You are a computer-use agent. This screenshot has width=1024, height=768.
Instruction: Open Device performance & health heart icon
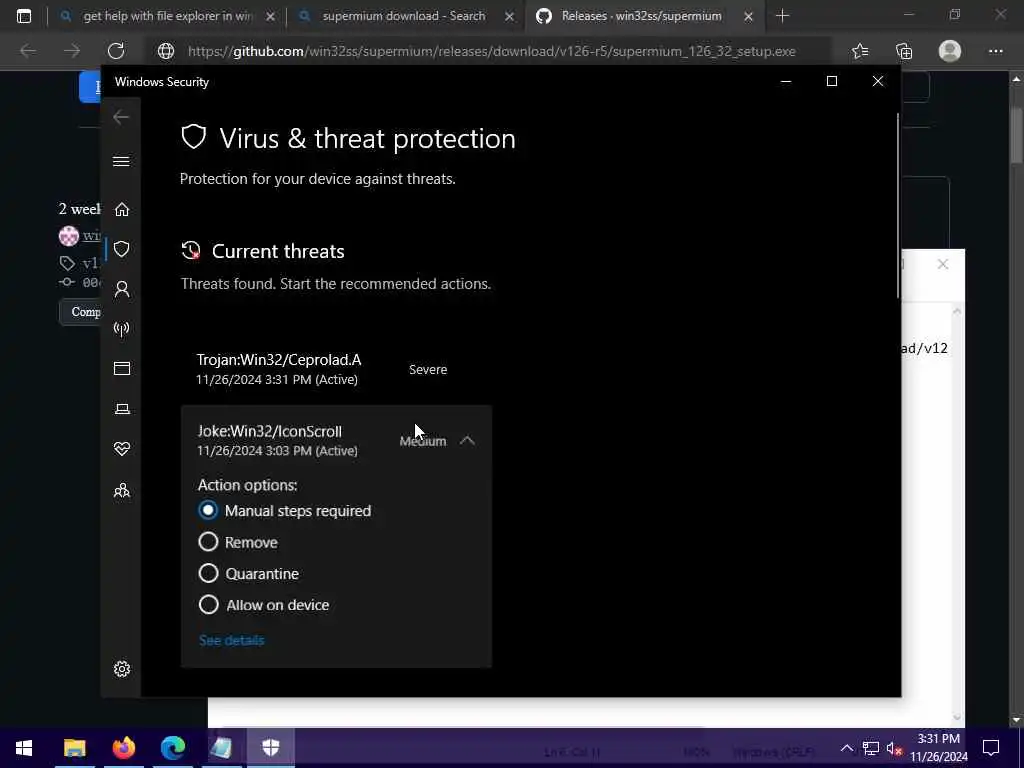[x=121, y=449]
